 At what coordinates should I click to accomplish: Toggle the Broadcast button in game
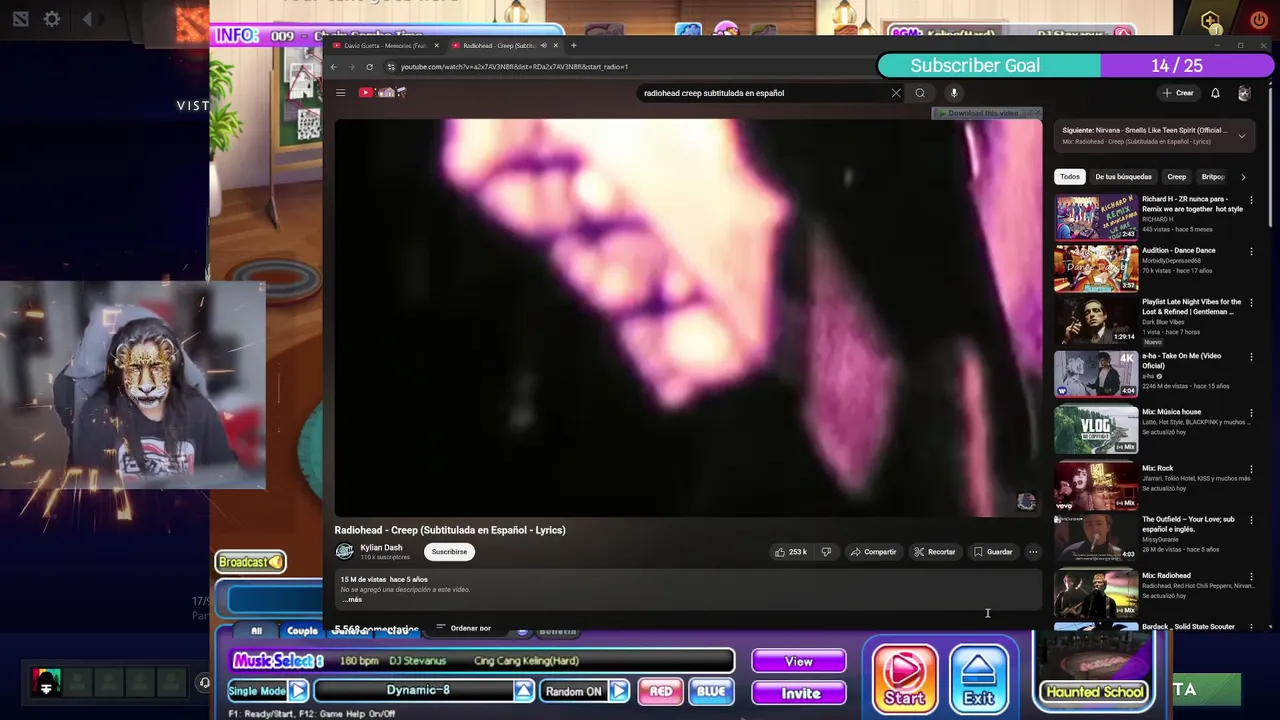click(x=251, y=562)
